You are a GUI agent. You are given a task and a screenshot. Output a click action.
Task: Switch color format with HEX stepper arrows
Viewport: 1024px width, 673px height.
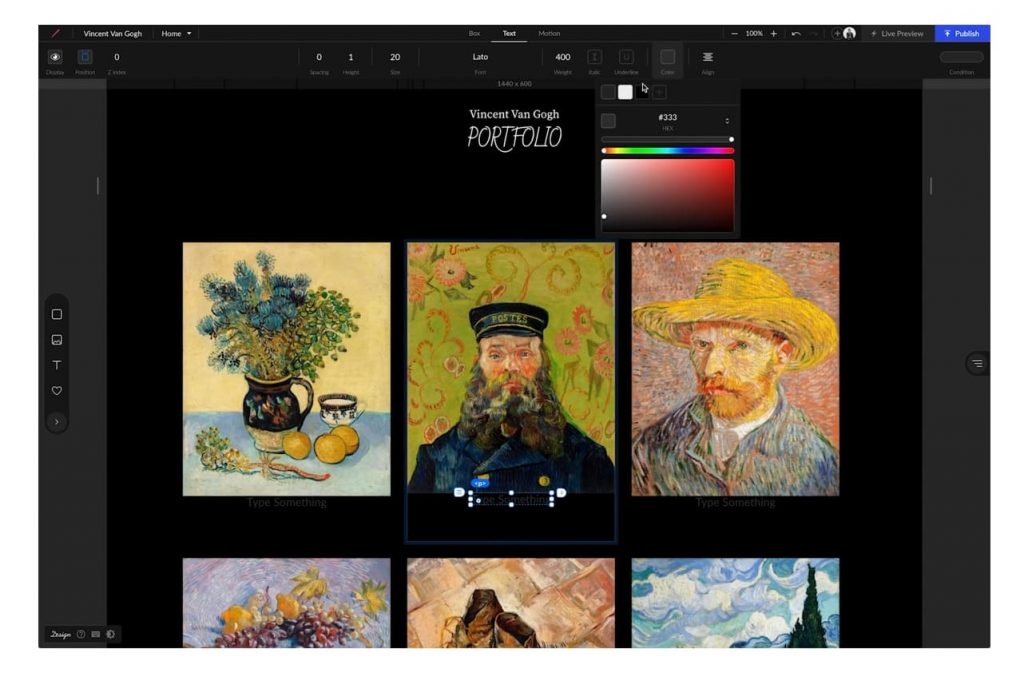click(727, 121)
